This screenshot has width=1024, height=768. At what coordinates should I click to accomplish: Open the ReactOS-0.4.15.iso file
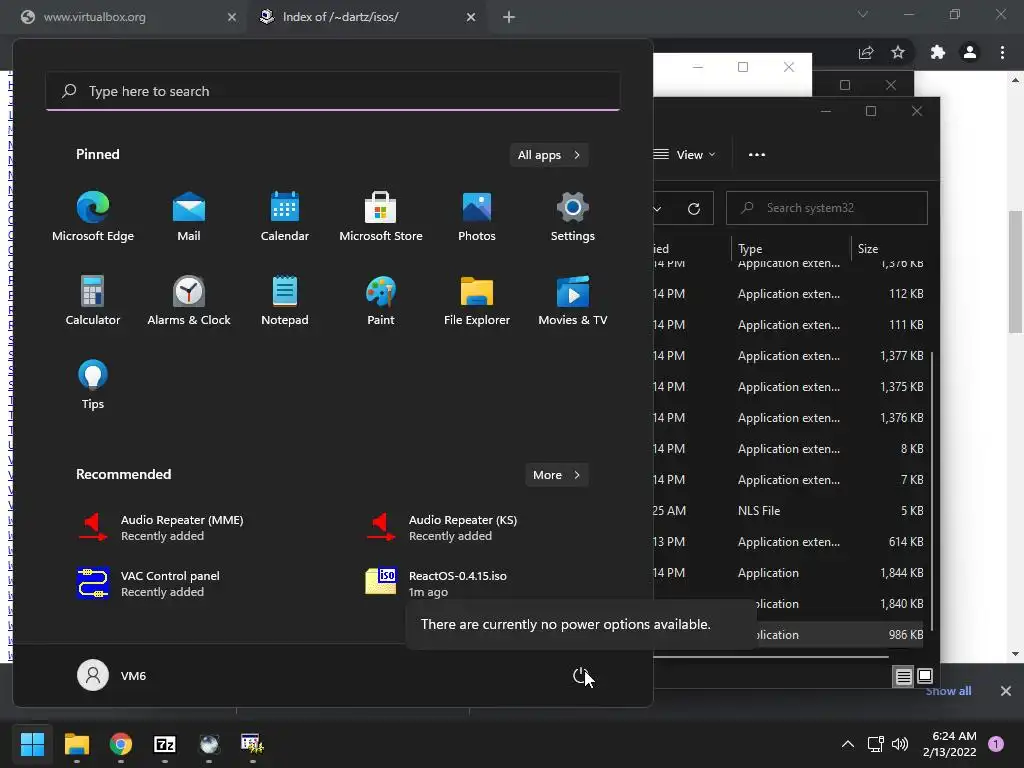click(x=436, y=584)
